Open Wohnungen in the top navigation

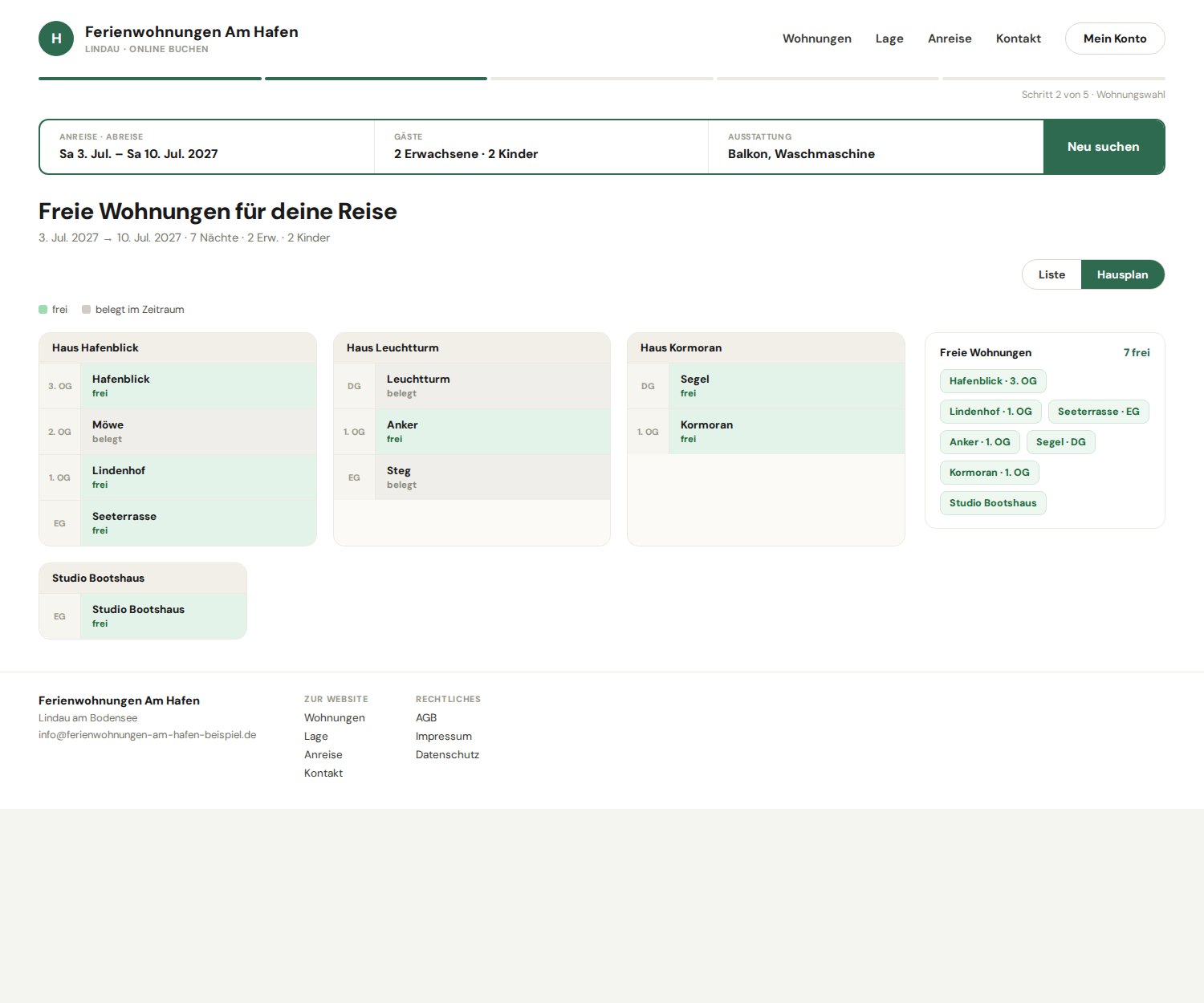[817, 39]
